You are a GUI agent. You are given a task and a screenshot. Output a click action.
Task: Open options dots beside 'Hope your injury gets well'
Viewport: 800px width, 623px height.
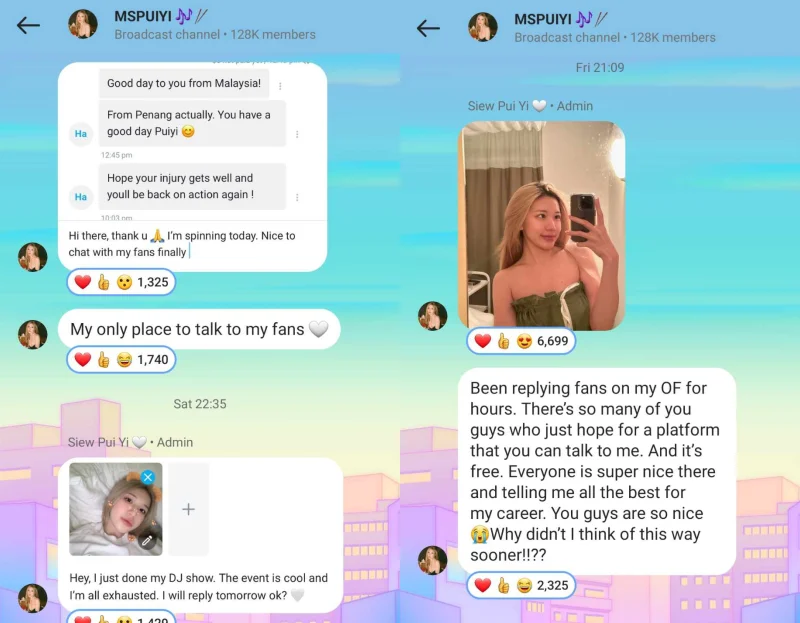[297, 197]
